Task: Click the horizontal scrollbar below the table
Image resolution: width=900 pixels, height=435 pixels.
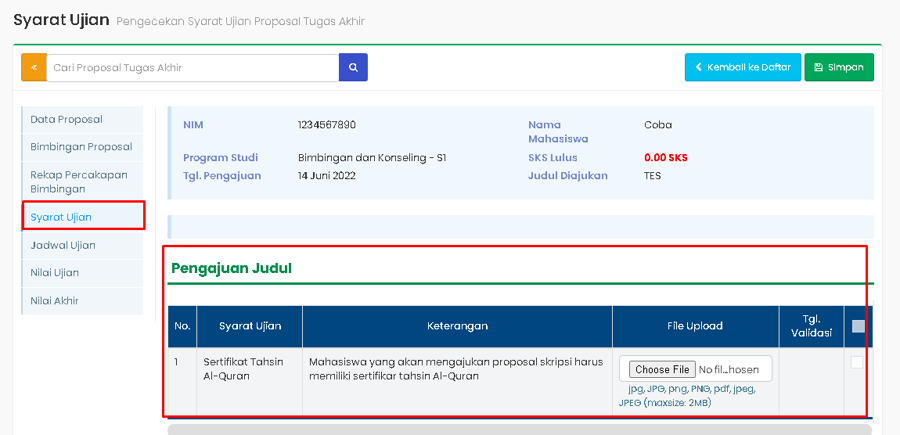Action: pyautogui.click(x=518, y=429)
